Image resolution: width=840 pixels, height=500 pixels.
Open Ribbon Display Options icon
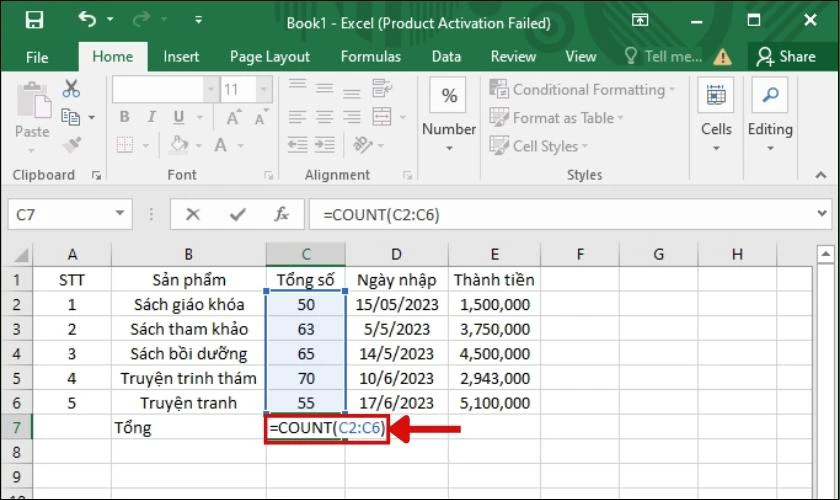[640, 20]
